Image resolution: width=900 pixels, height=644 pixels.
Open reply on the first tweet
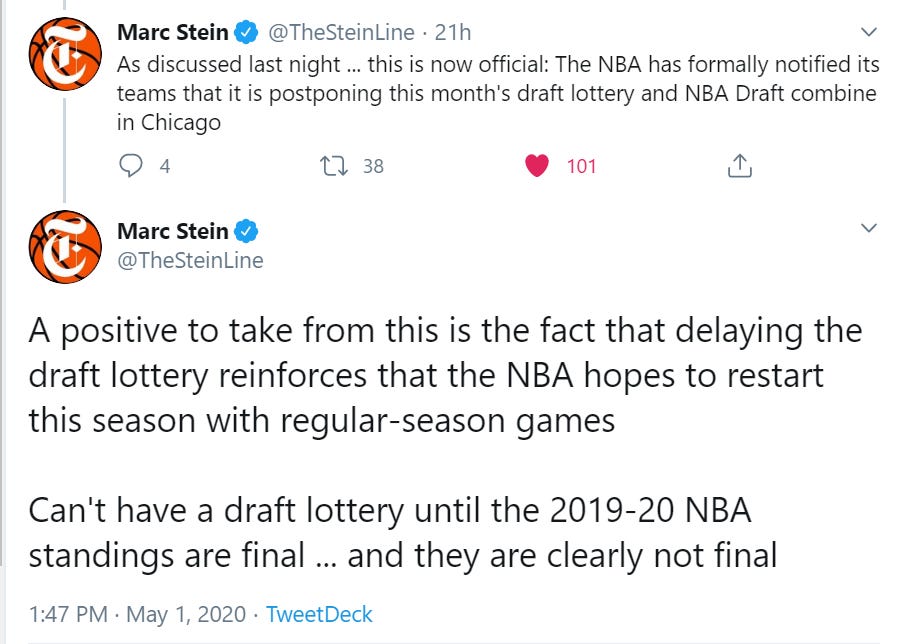pos(131,166)
